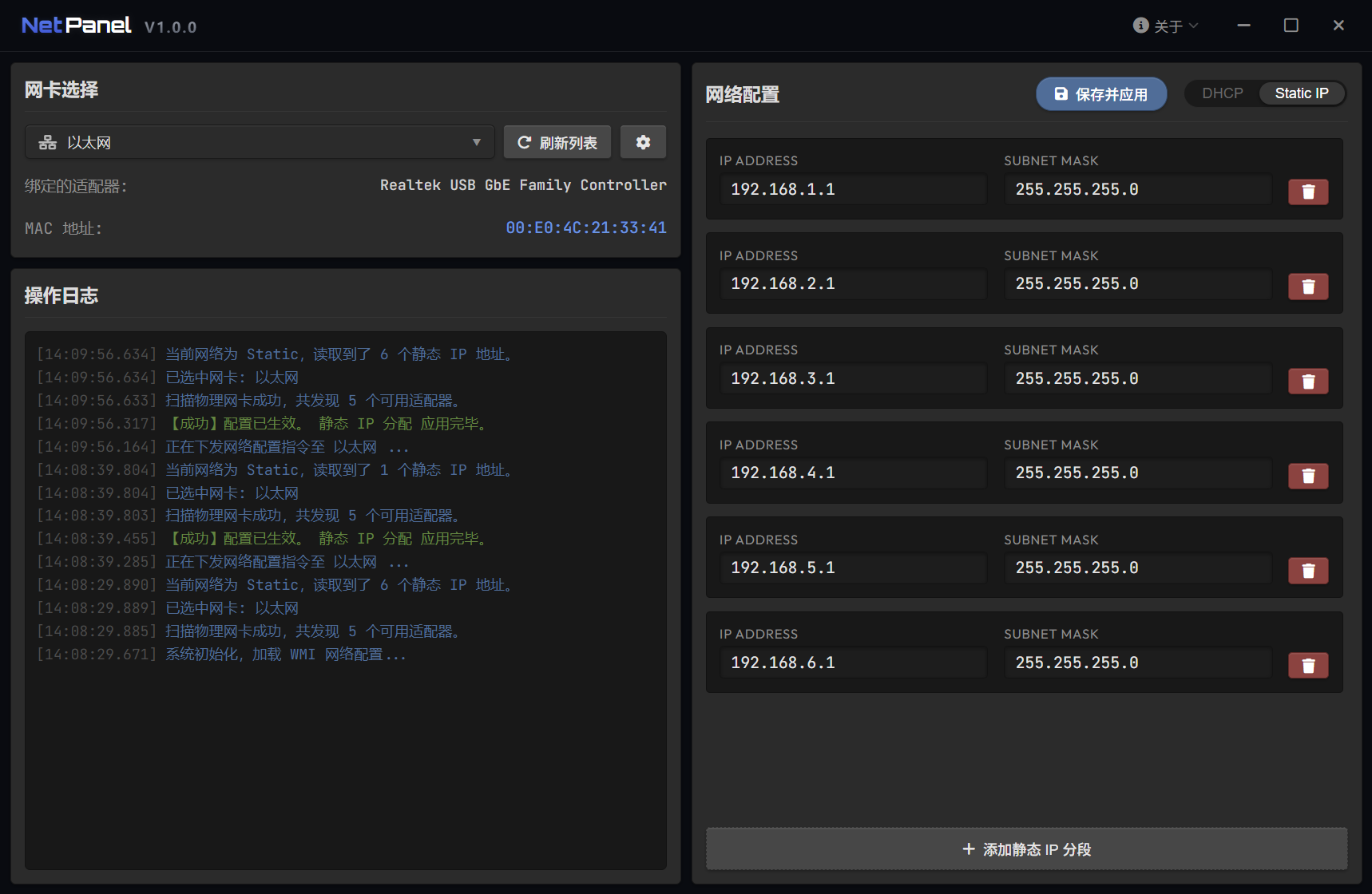Click the 关于 info icon
The width and height of the screenshot is (1372, 894).
[x=1140, y=26]
